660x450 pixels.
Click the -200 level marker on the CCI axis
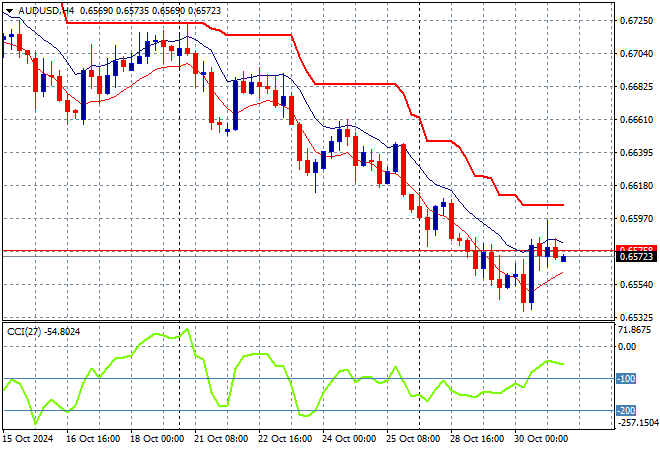tap(627, 411)
